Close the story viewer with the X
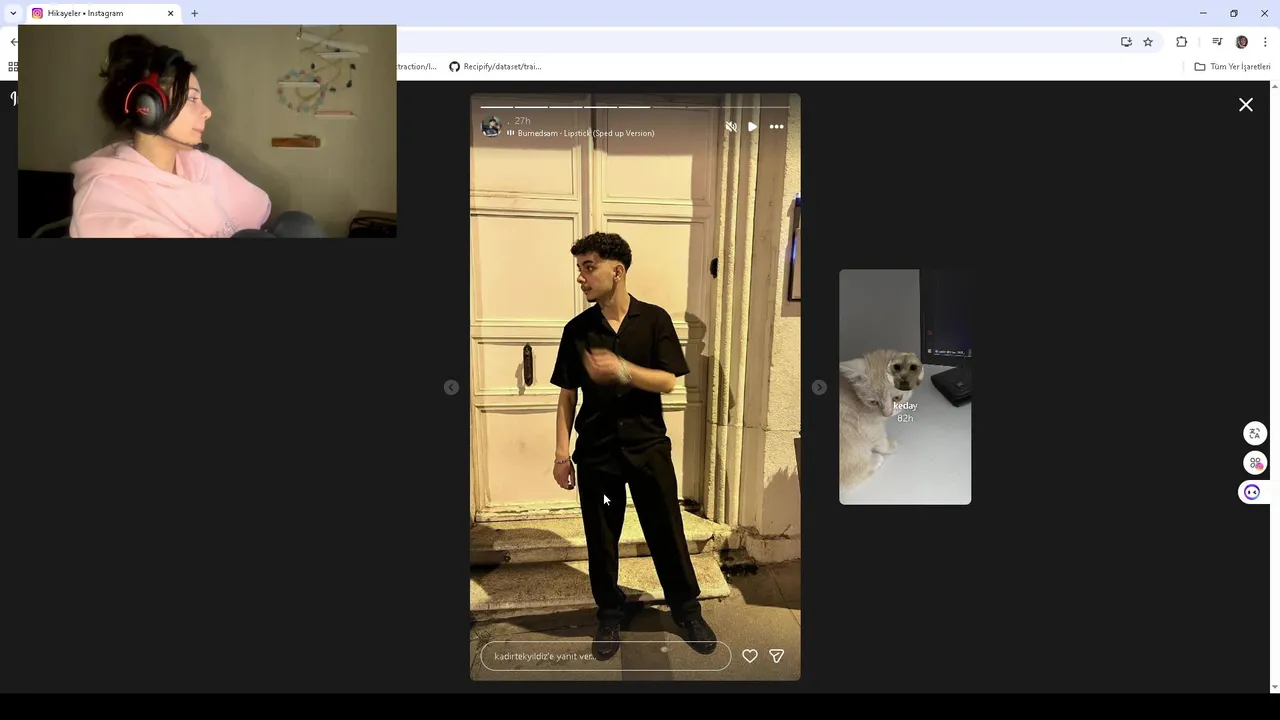Image resolution: width=1280 pixels, height=720 pixels. tap(1246, 105)
